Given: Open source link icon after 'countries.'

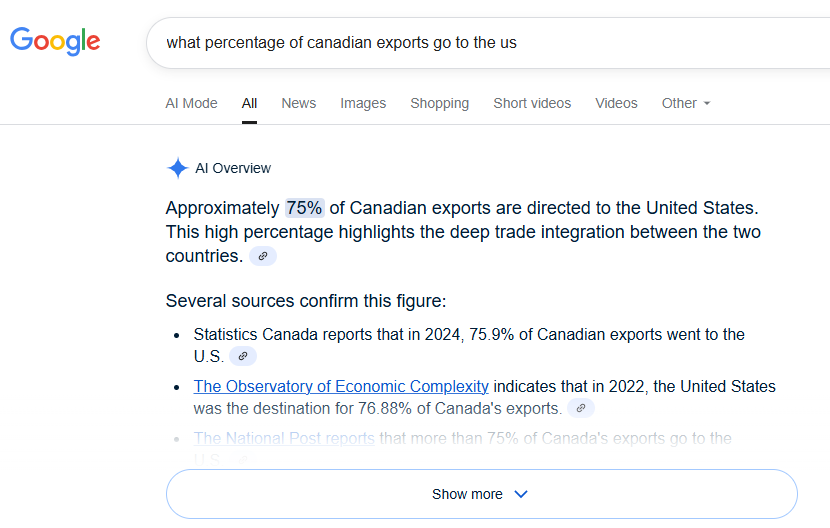Looking at the screenshot, I should (263, 256).
